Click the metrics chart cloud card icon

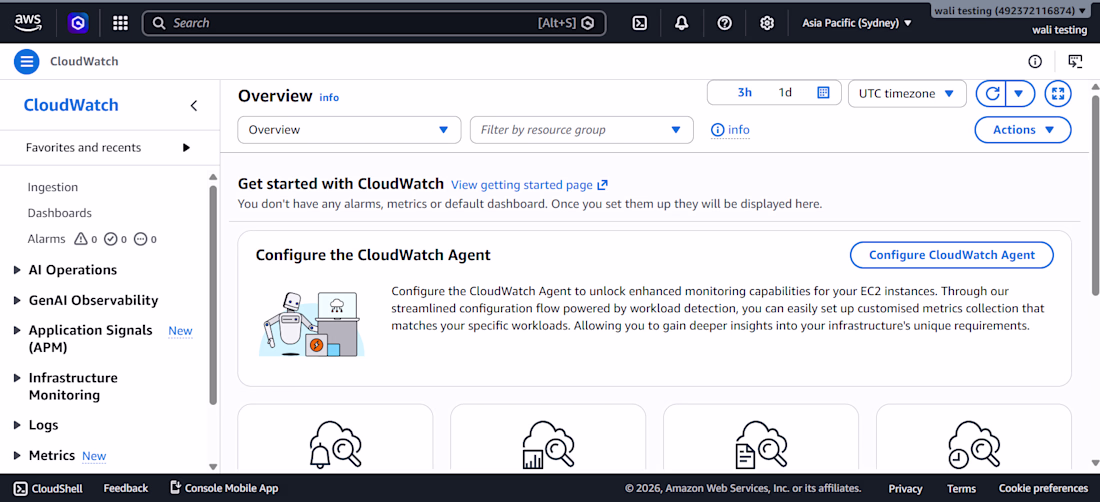coord(548,445)
